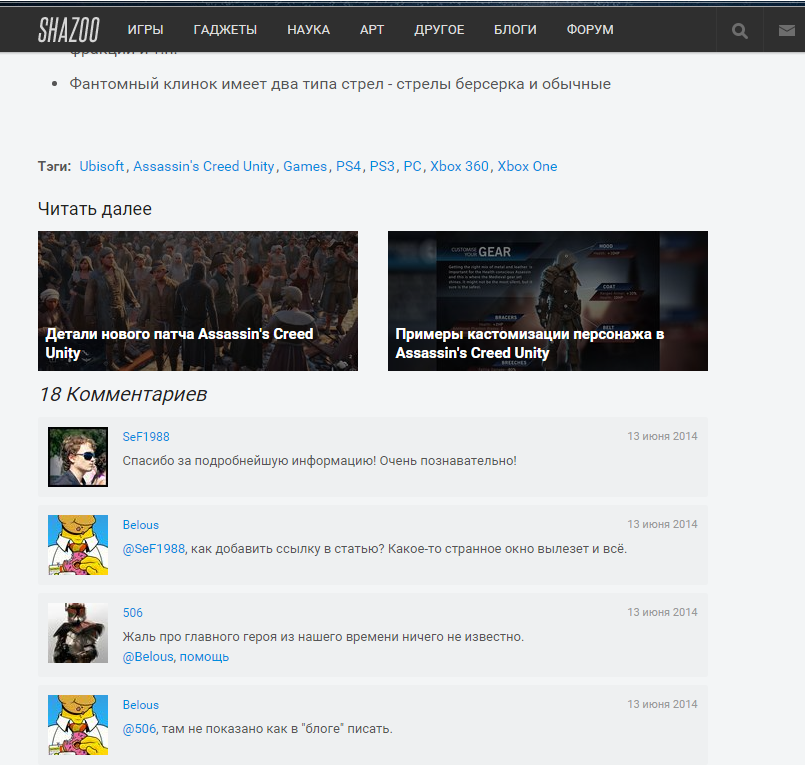The width and height of the screenshot is (805, 765).
Task: Open character customization examples article
Action: click(x=548, y=301)
